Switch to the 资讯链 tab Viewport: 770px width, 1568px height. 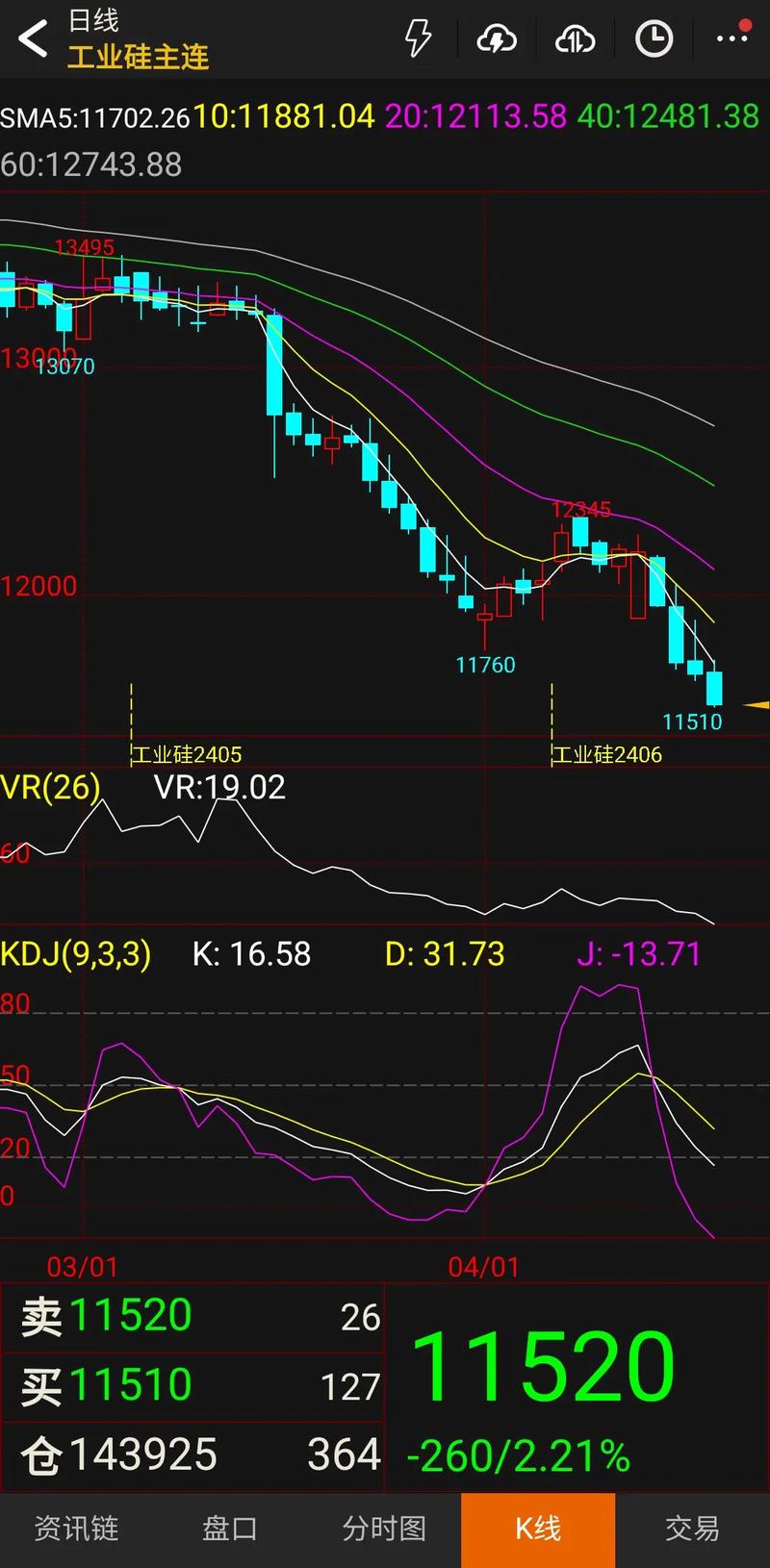pos(77,1529)
